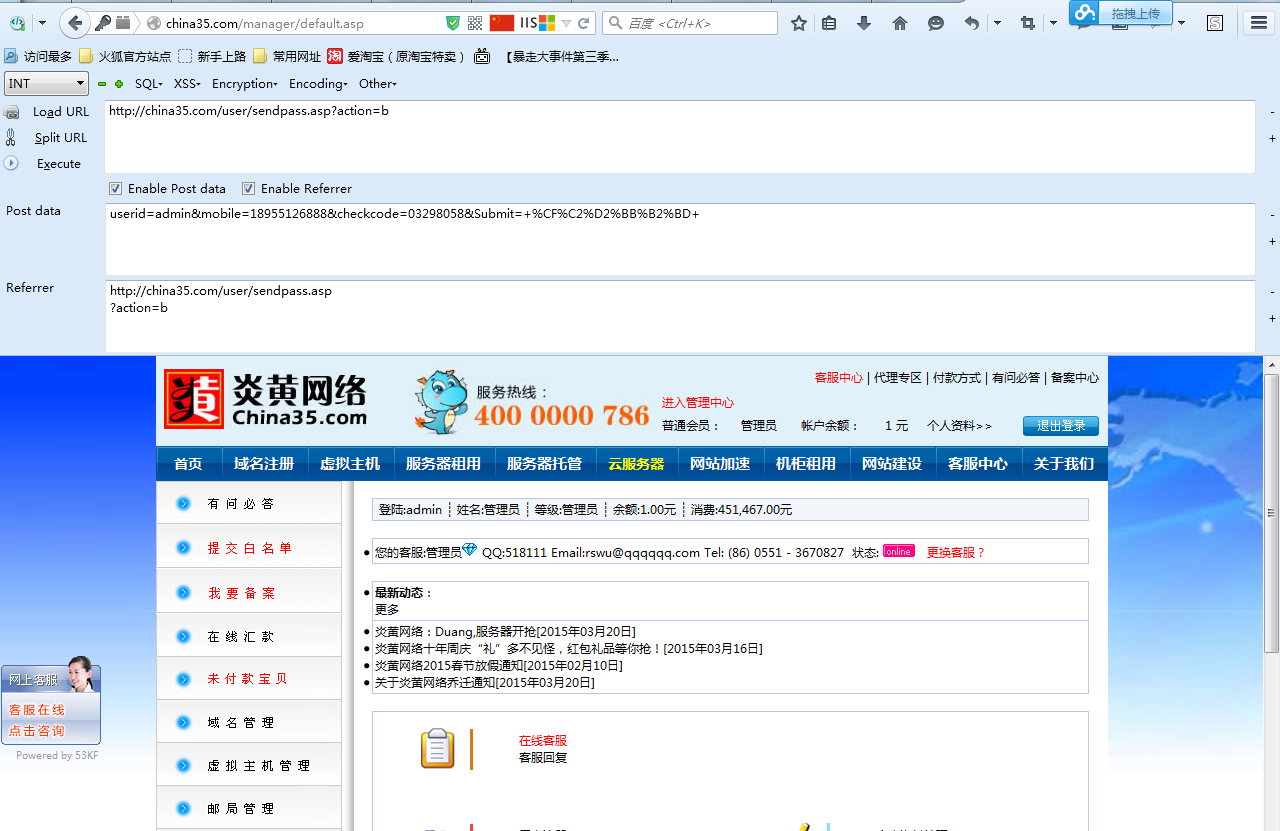Open 在线客服 link in content area
Image resolution: width=1280 pixels, height=831 pixels.
[x=543, y=741]
